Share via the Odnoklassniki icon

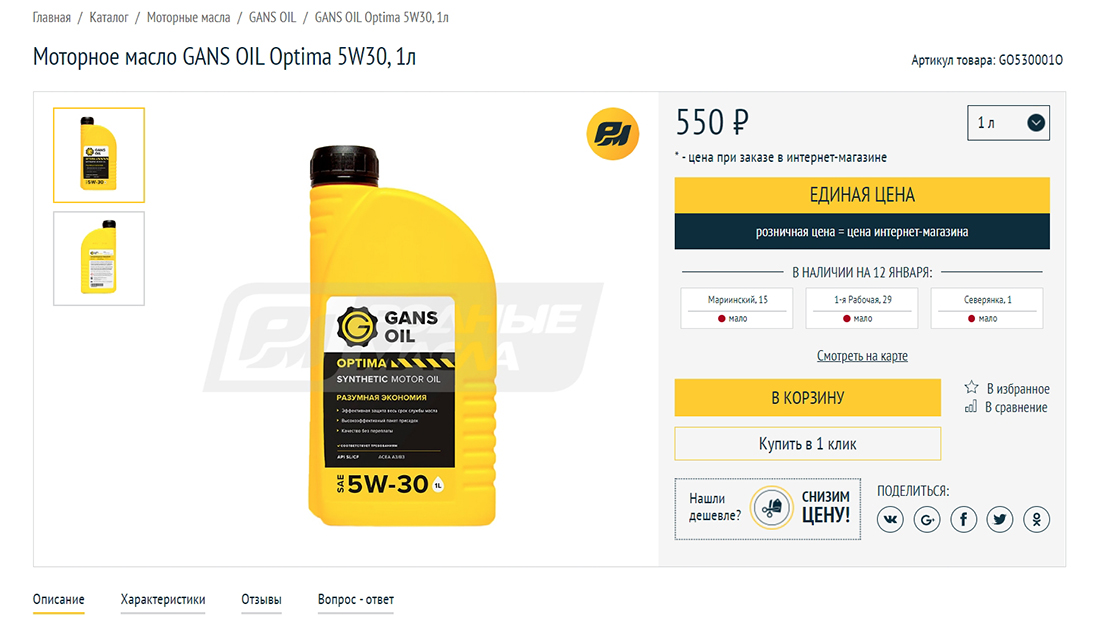(x=1036, y=520)
